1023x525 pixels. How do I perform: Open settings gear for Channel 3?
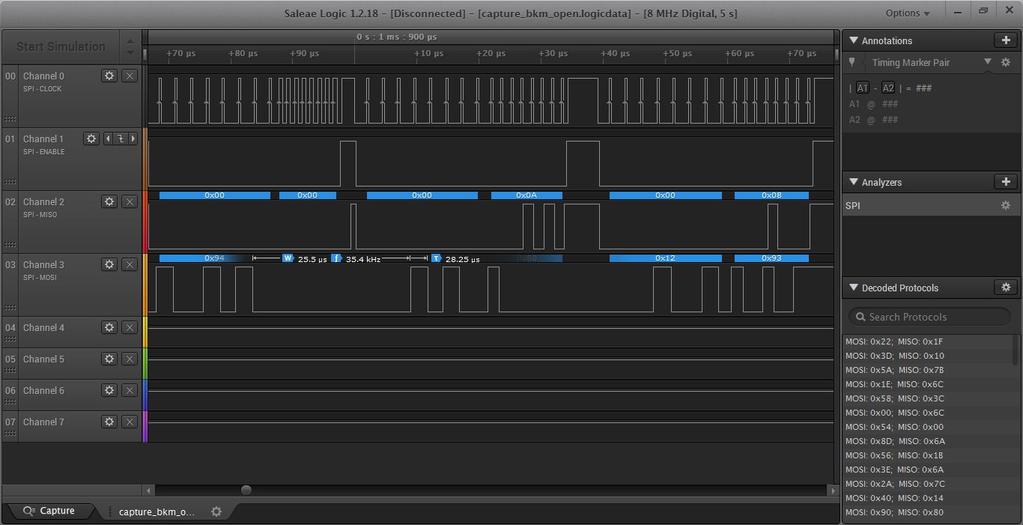click(110, 264)
